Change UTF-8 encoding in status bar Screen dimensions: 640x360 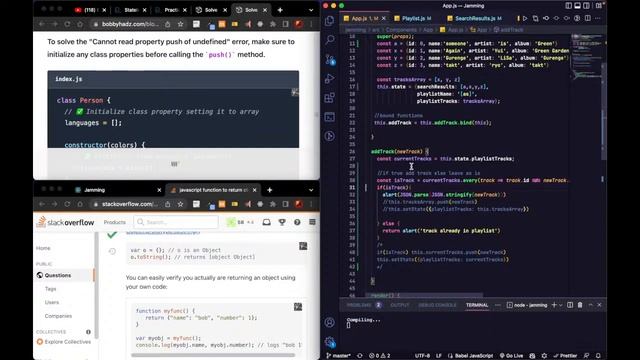(422, 356)
